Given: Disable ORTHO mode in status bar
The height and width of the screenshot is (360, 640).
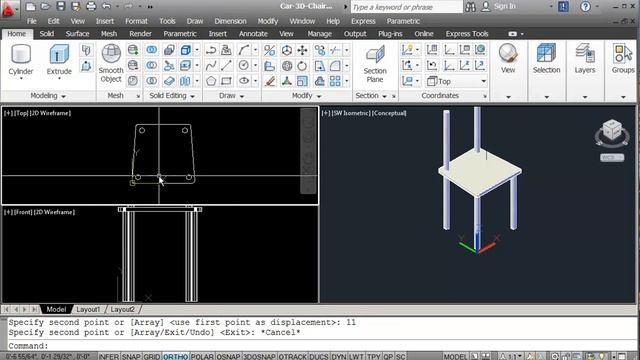Looking at the screenshot, I should (176, 356).
